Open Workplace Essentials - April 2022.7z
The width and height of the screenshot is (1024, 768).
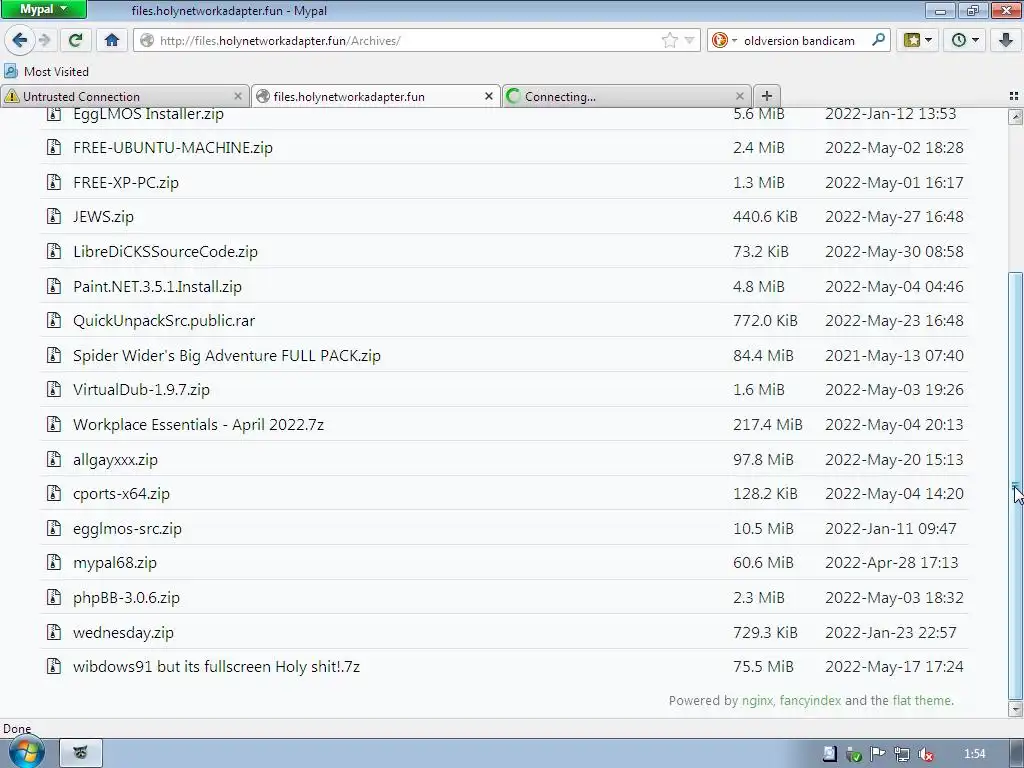[198, 424]
